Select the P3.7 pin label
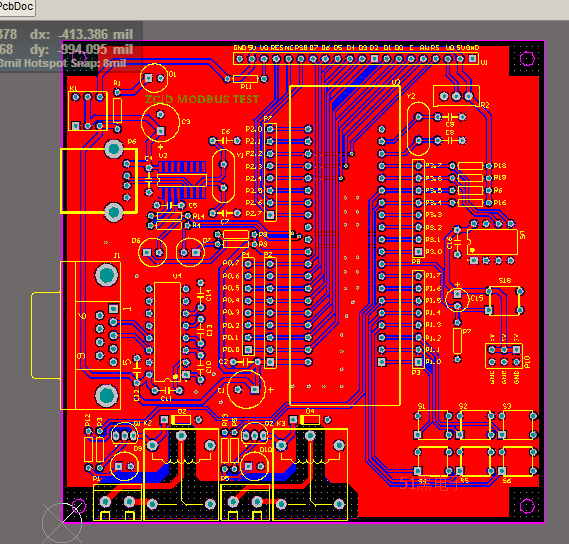The width and height of the screenshot is (569, 544). pyautogui.click(x=434, y=166)
